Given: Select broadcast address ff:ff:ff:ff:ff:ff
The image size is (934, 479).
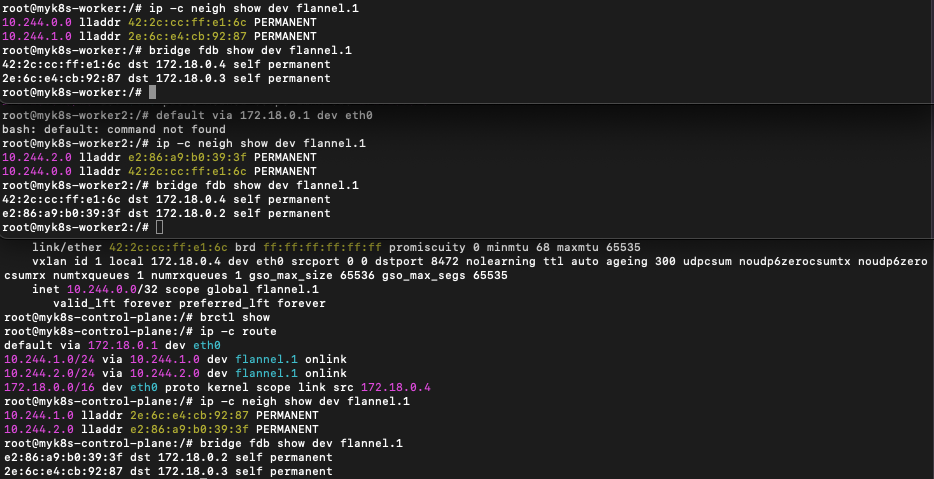Looking at the screenshot, I should (x=322, y=247).
